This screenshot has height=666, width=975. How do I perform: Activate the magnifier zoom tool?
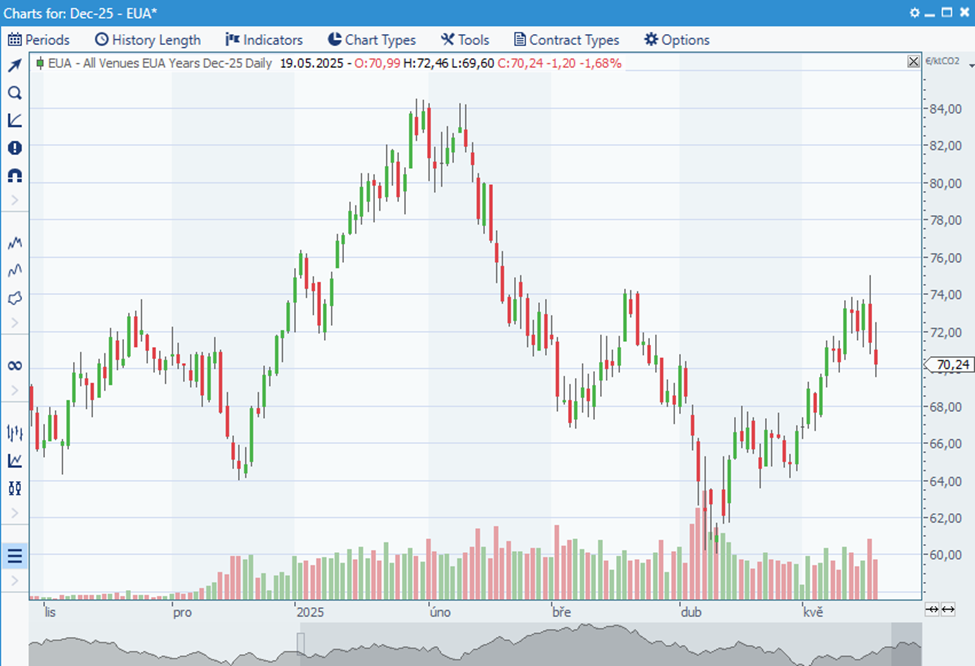(x=15, y=93)
